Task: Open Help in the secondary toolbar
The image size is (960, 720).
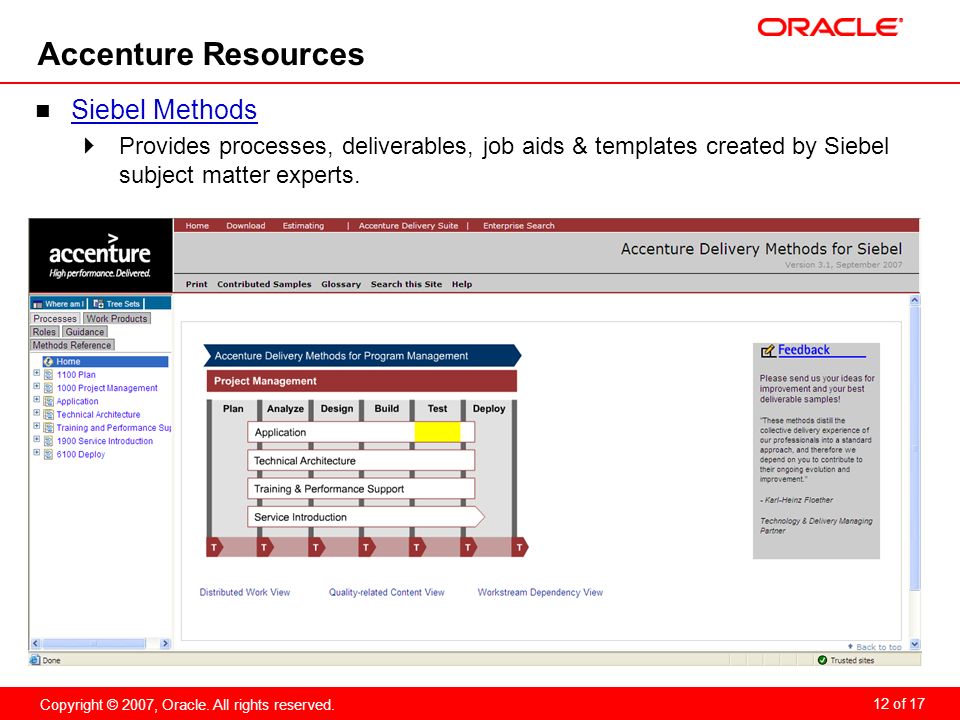Action: [x=462, y=284]
